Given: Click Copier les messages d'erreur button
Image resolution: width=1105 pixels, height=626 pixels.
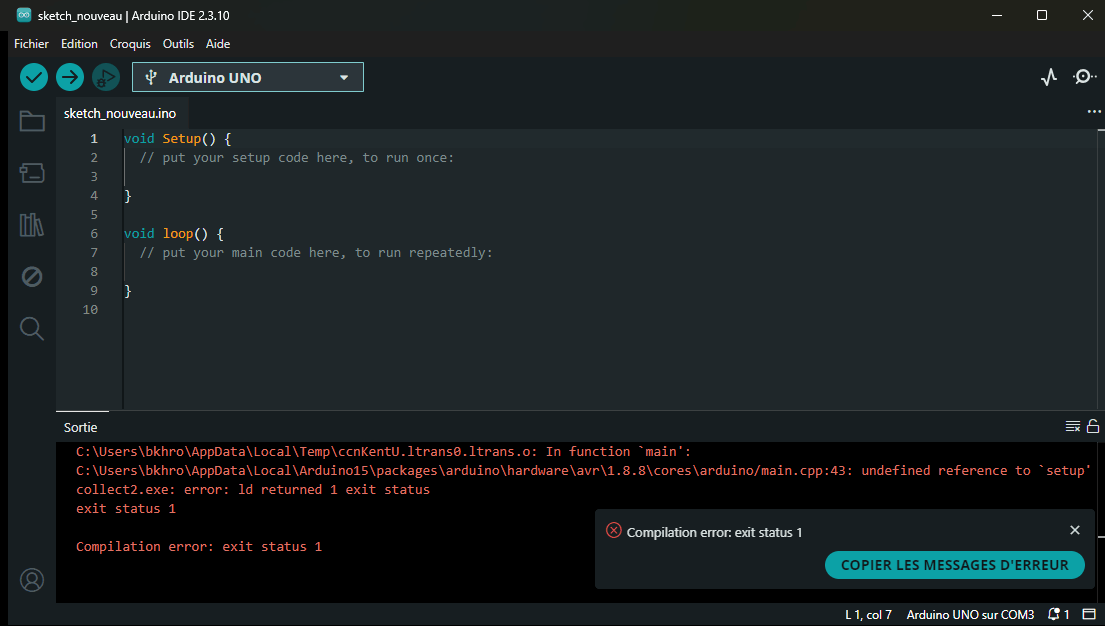Looking at the screenshot, I should (x=955, y=565).
